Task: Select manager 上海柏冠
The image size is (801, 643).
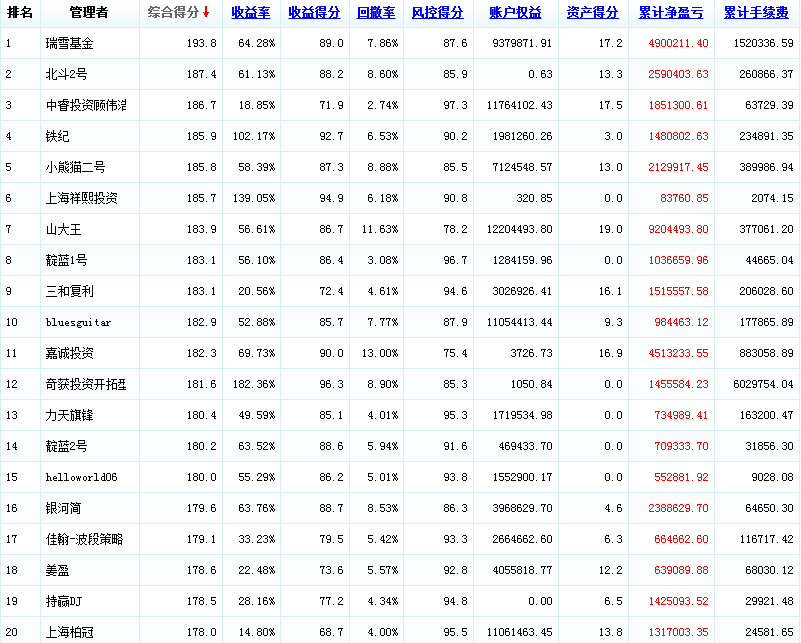Action: (x=69, y=632)
